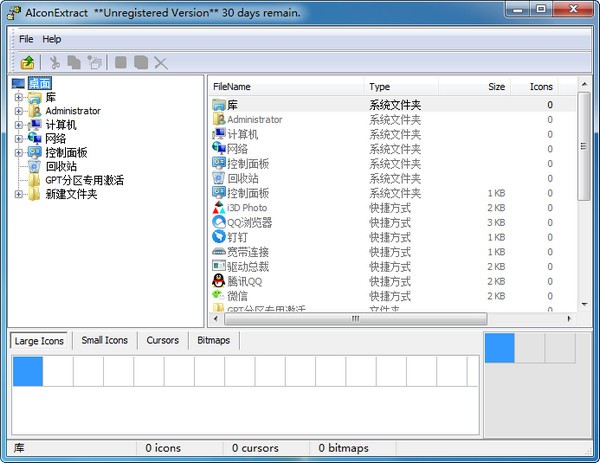Click the scissors cut icon in toolbar
The height and width of the screenshot is (463, 600).
pyautogui.click(x=56, y=62)
